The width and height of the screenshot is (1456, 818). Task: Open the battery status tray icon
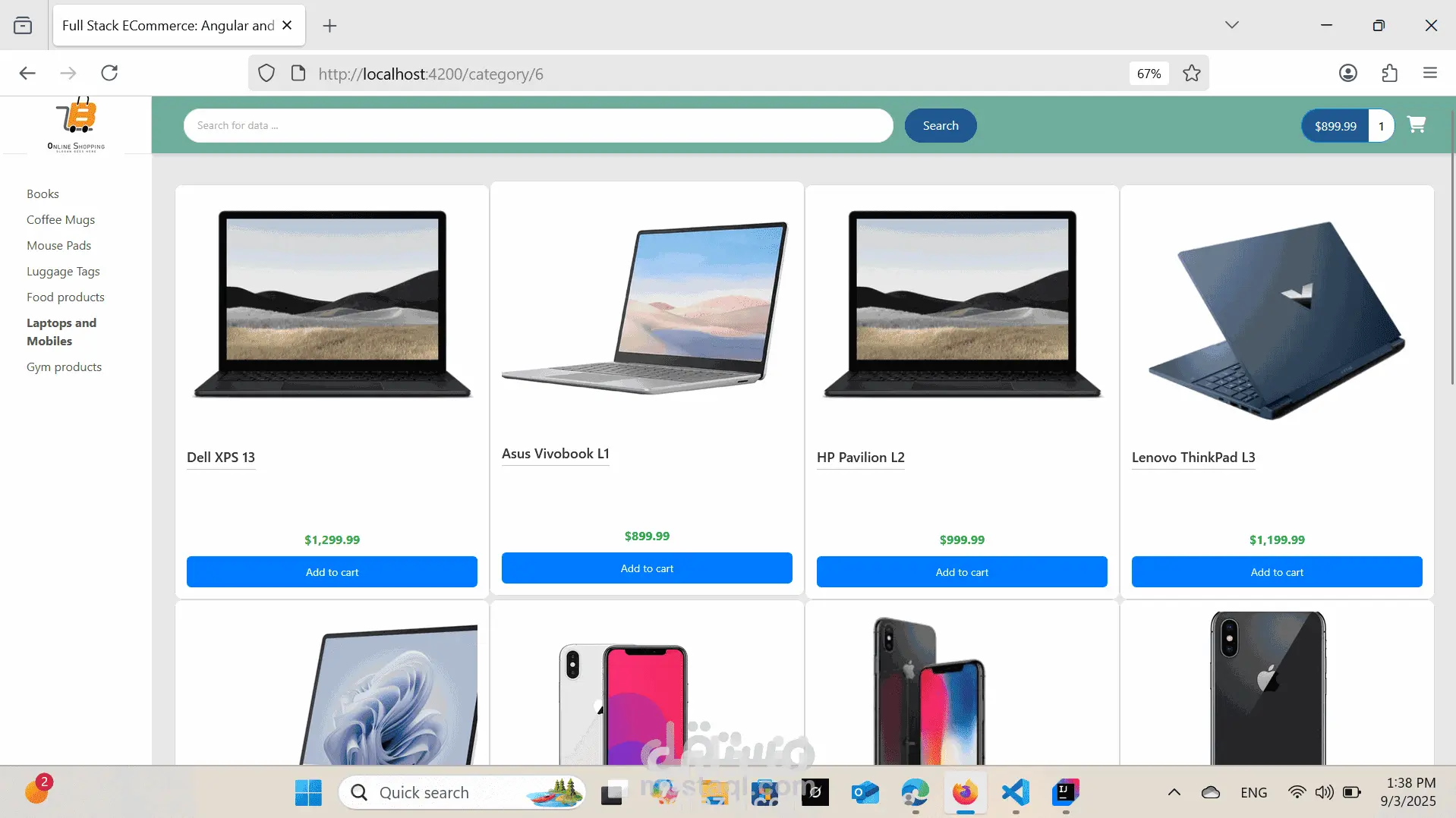[1352, 793]
